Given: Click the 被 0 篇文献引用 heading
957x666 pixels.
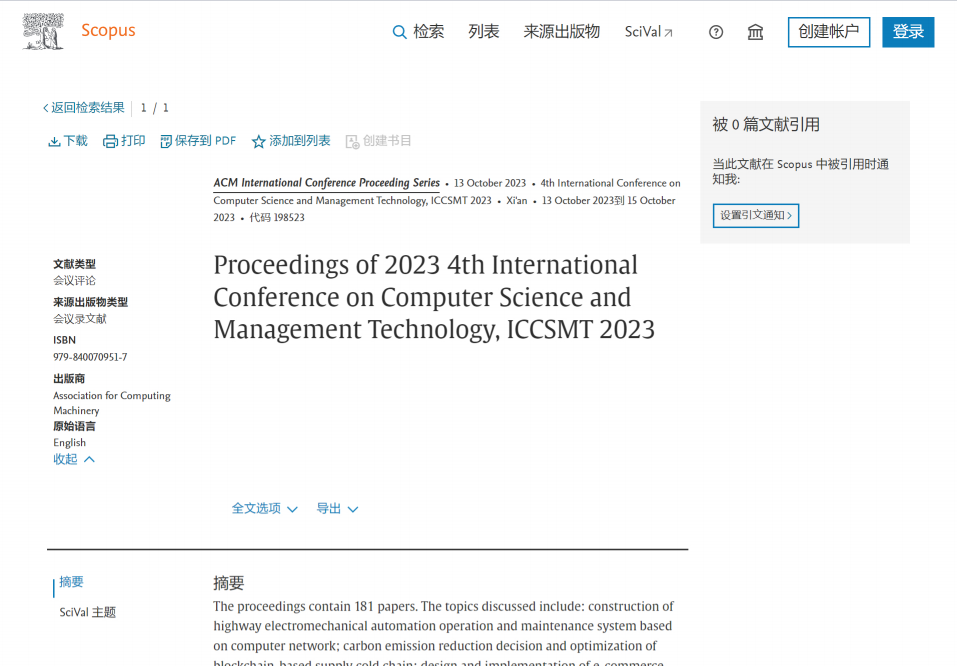Looking at the screenshot, I should (766, 125).
